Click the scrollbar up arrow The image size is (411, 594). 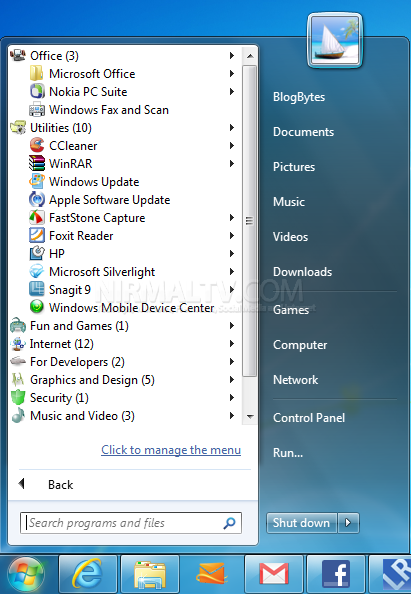(250, 56)
